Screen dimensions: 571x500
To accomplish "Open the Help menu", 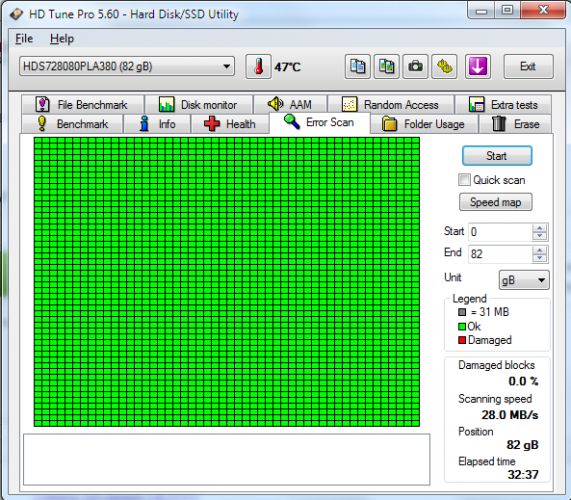I will (62, 39).
